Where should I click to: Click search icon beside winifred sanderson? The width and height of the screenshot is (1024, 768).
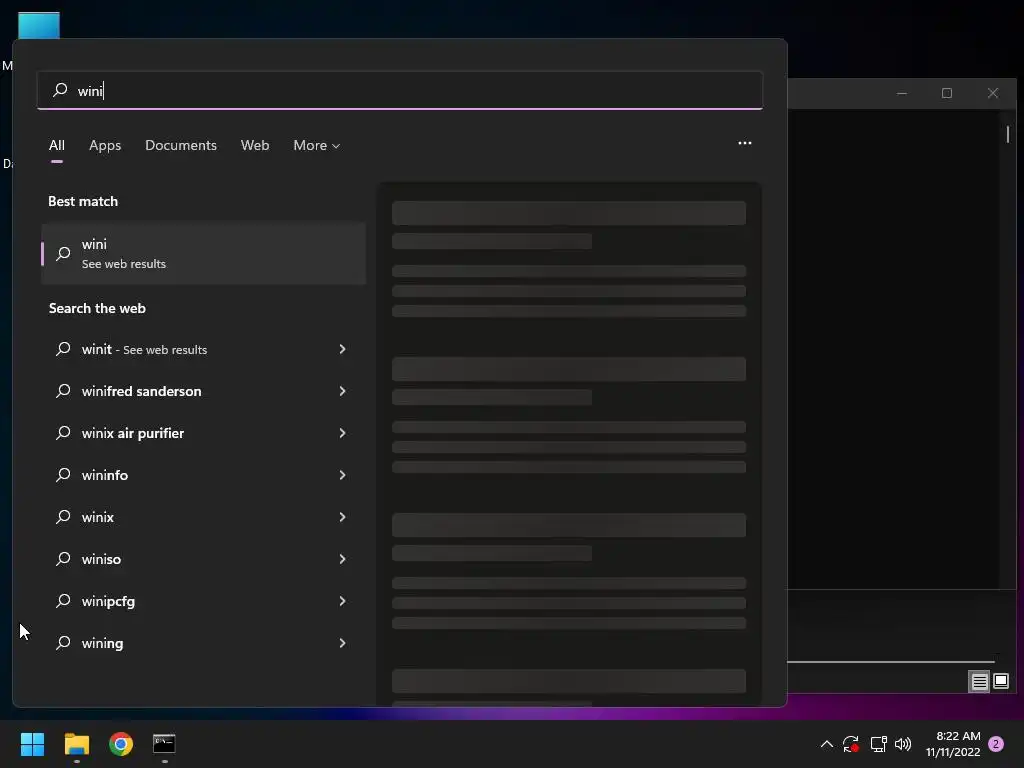click(63, 391)
